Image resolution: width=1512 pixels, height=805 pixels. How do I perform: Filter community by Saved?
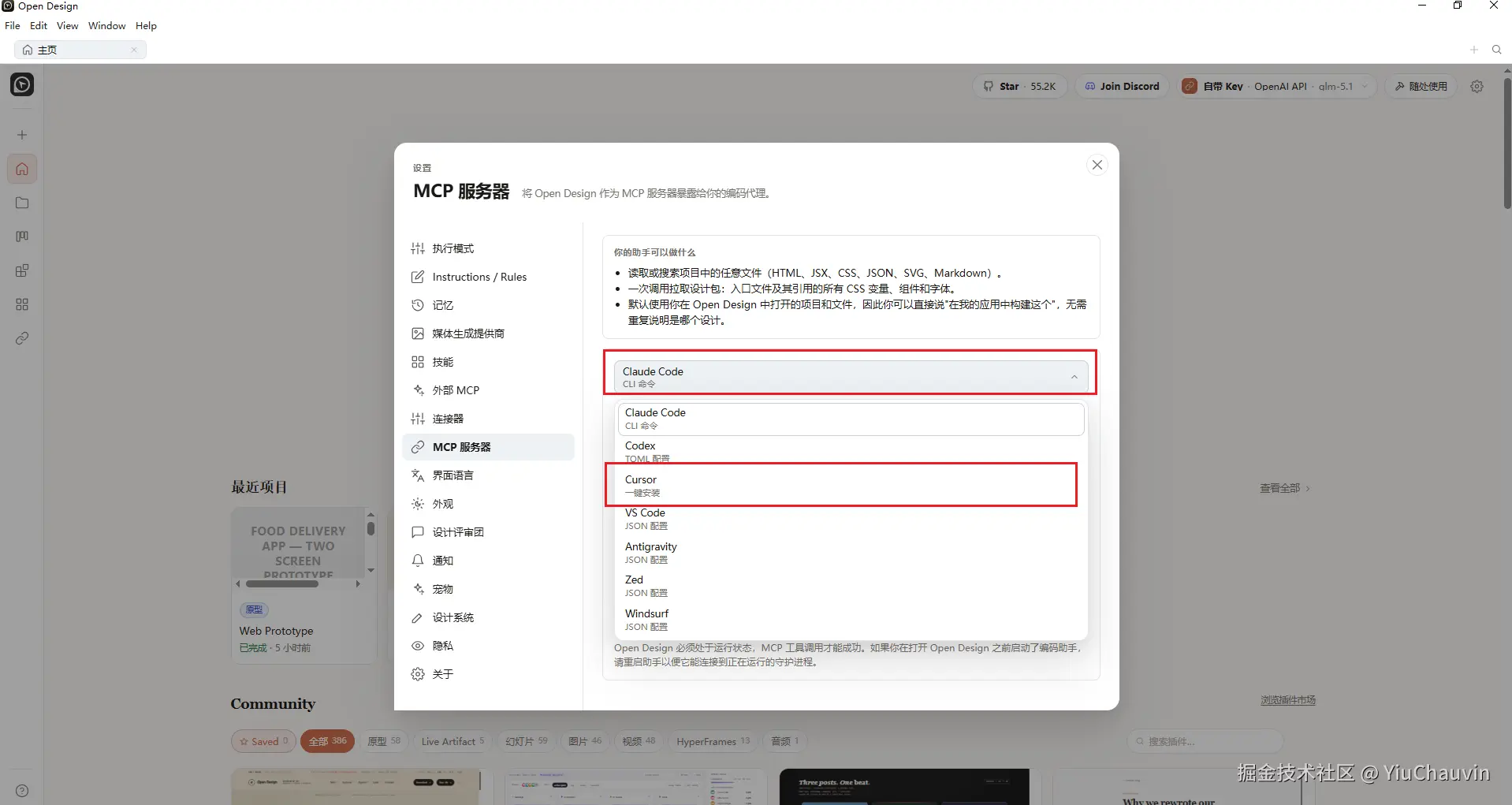tap(263, 741)
